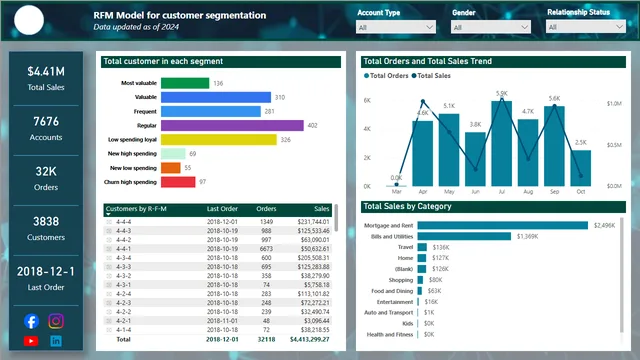Click the Health and Fitness label

(x=390, y=335)
